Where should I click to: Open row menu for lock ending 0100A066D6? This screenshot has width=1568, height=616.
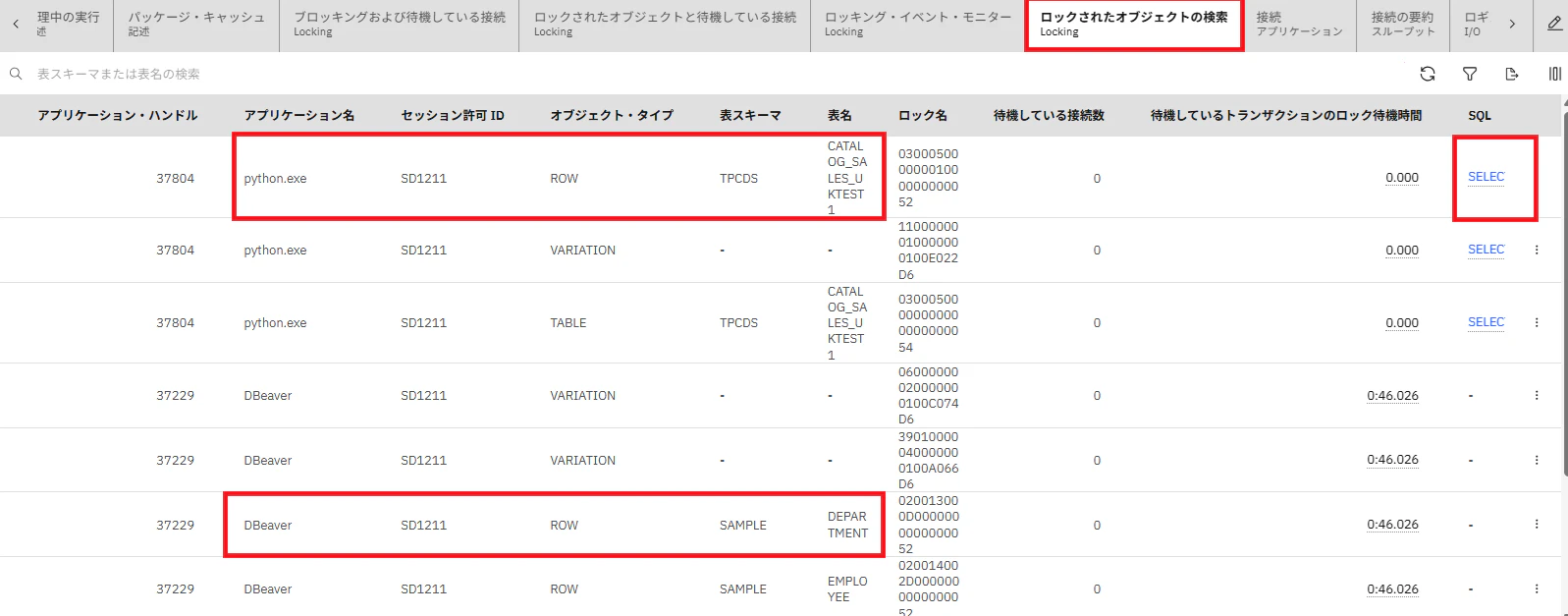[x=1537, y=460]
